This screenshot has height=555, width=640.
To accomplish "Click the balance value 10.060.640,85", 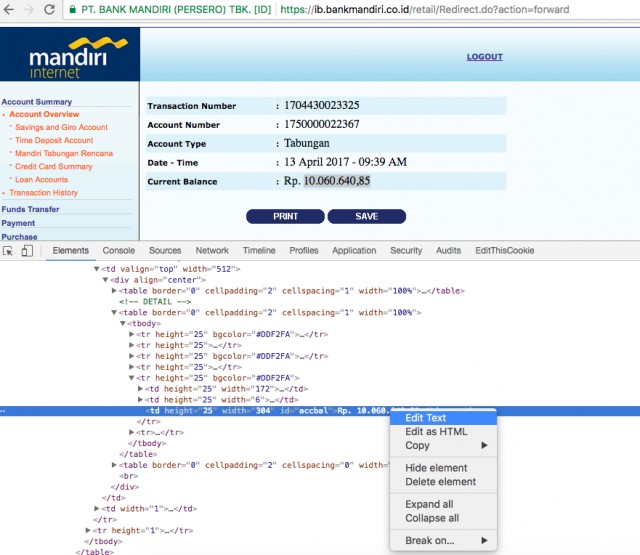I will click(x=337, y=181).
